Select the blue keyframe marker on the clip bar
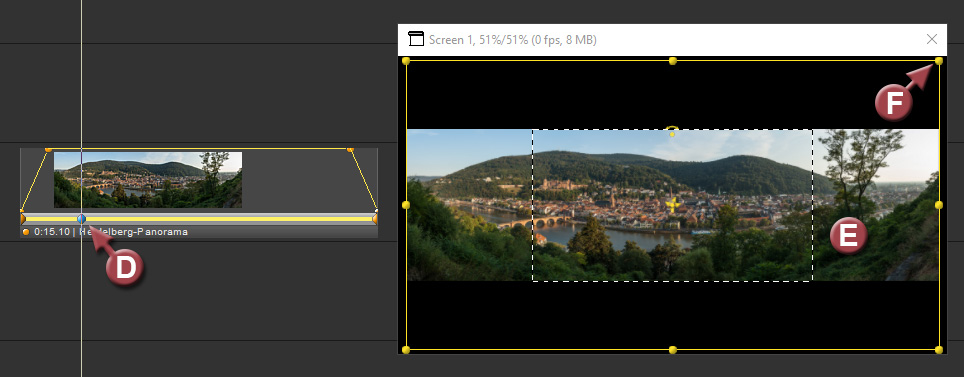 point(81,219)
